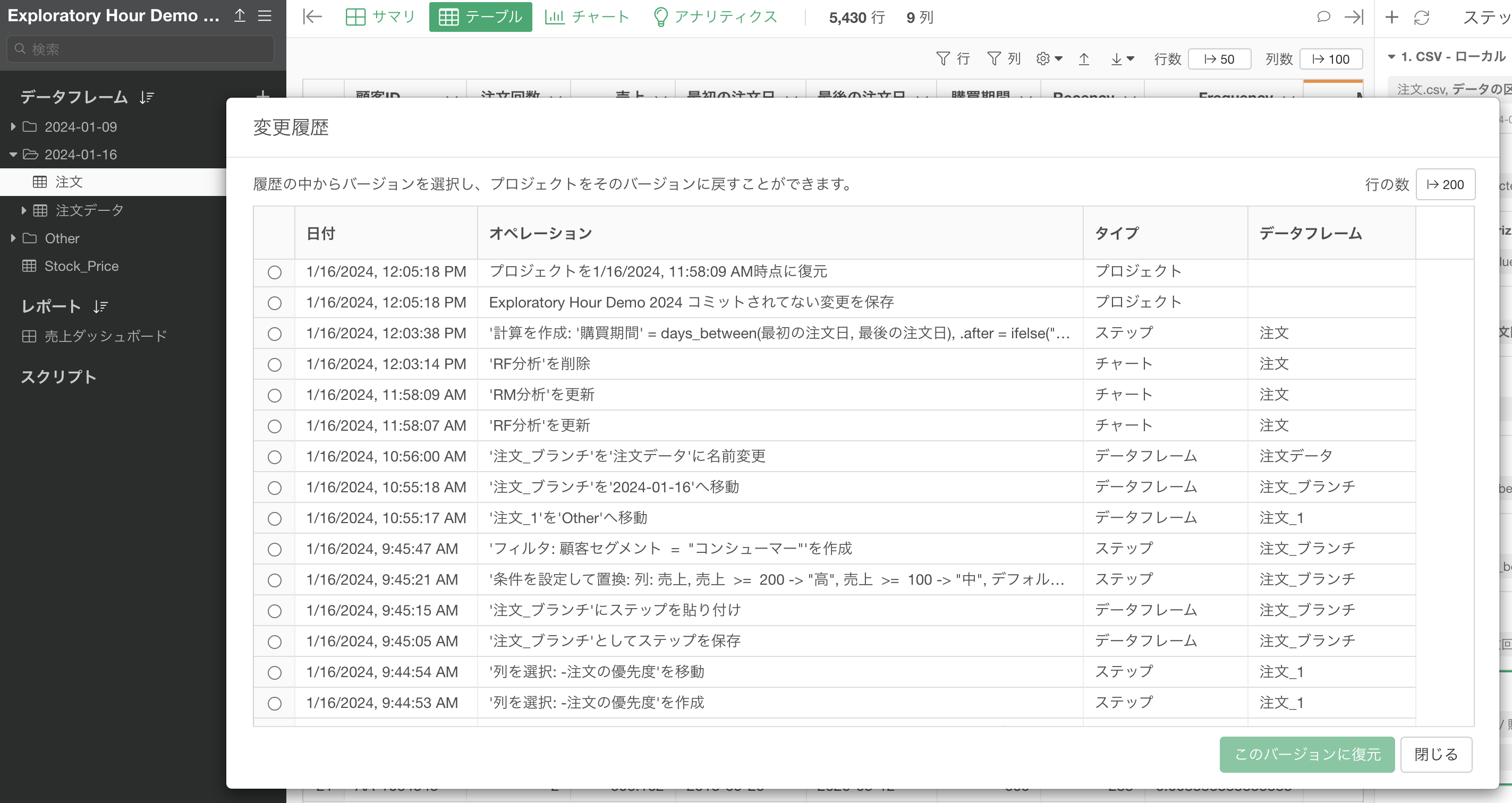Sort the reports list

[x=100, y=306]
